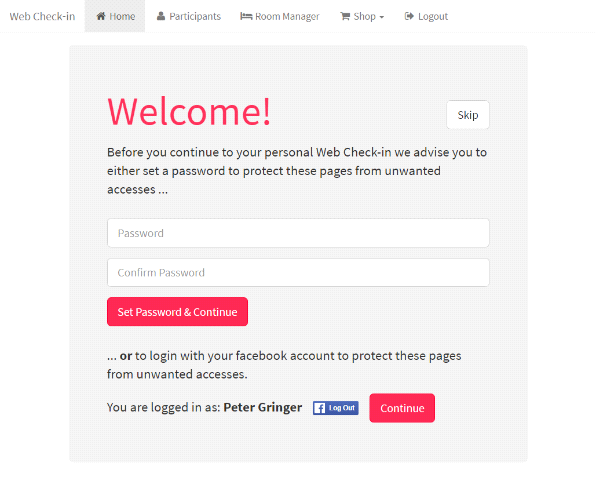Click the Home house icon
The height and width of the screenshot is (481, 596).
101,16
